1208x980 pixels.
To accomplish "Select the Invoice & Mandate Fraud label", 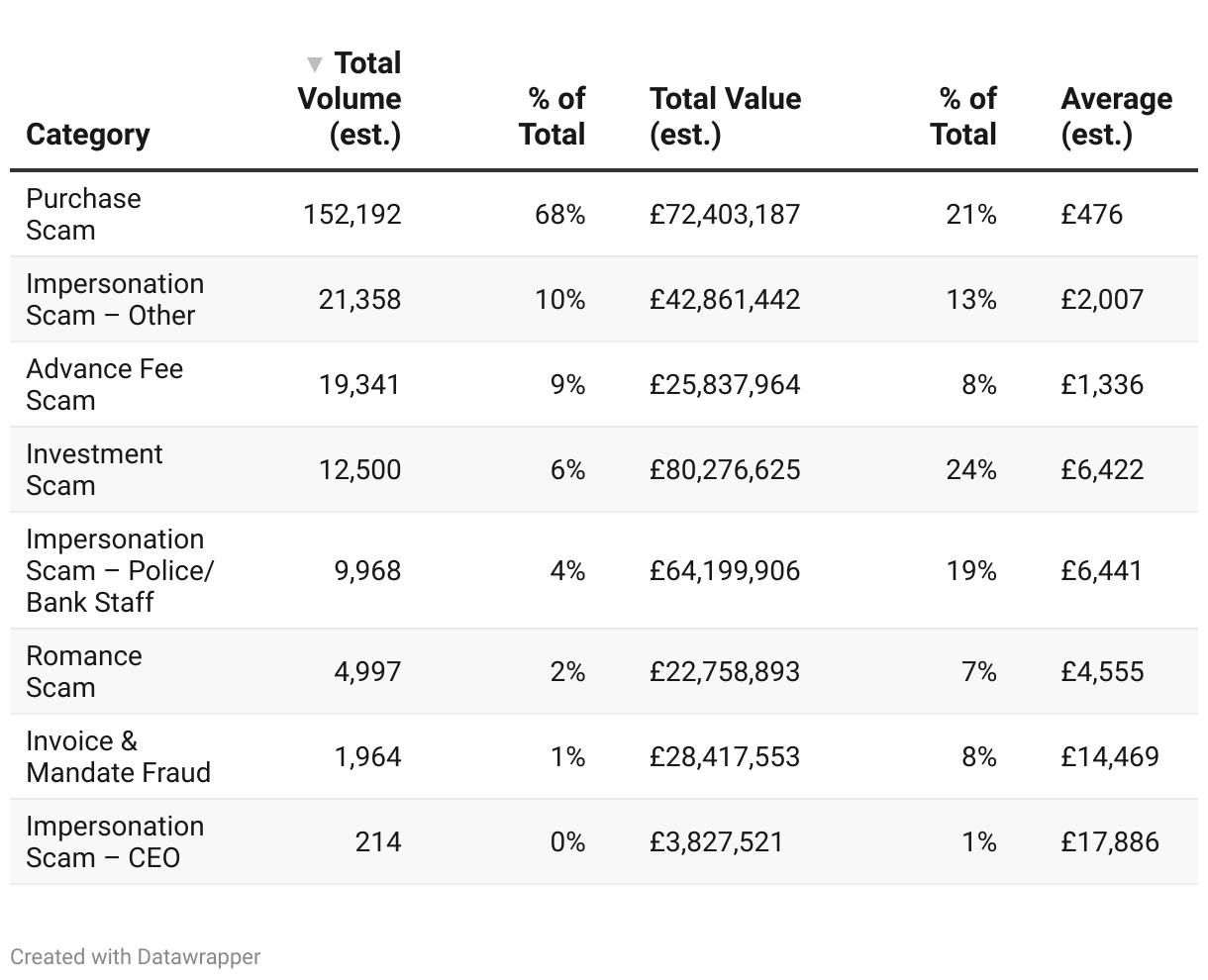I will (118, 756).
